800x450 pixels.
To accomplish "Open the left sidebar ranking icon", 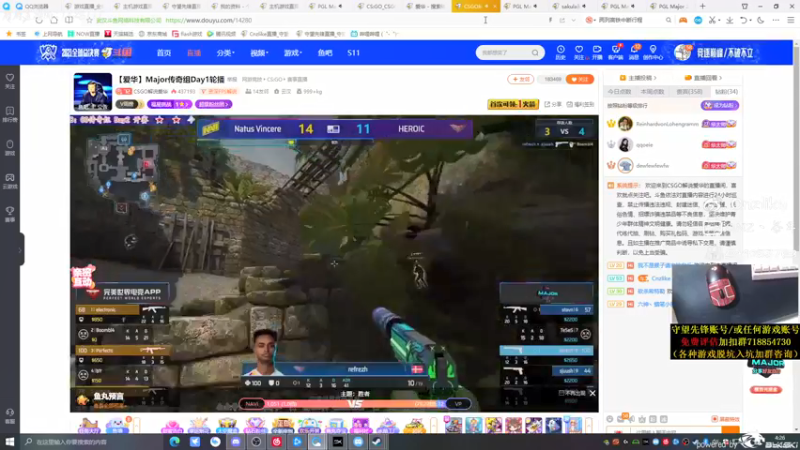I will coord(10,114).
